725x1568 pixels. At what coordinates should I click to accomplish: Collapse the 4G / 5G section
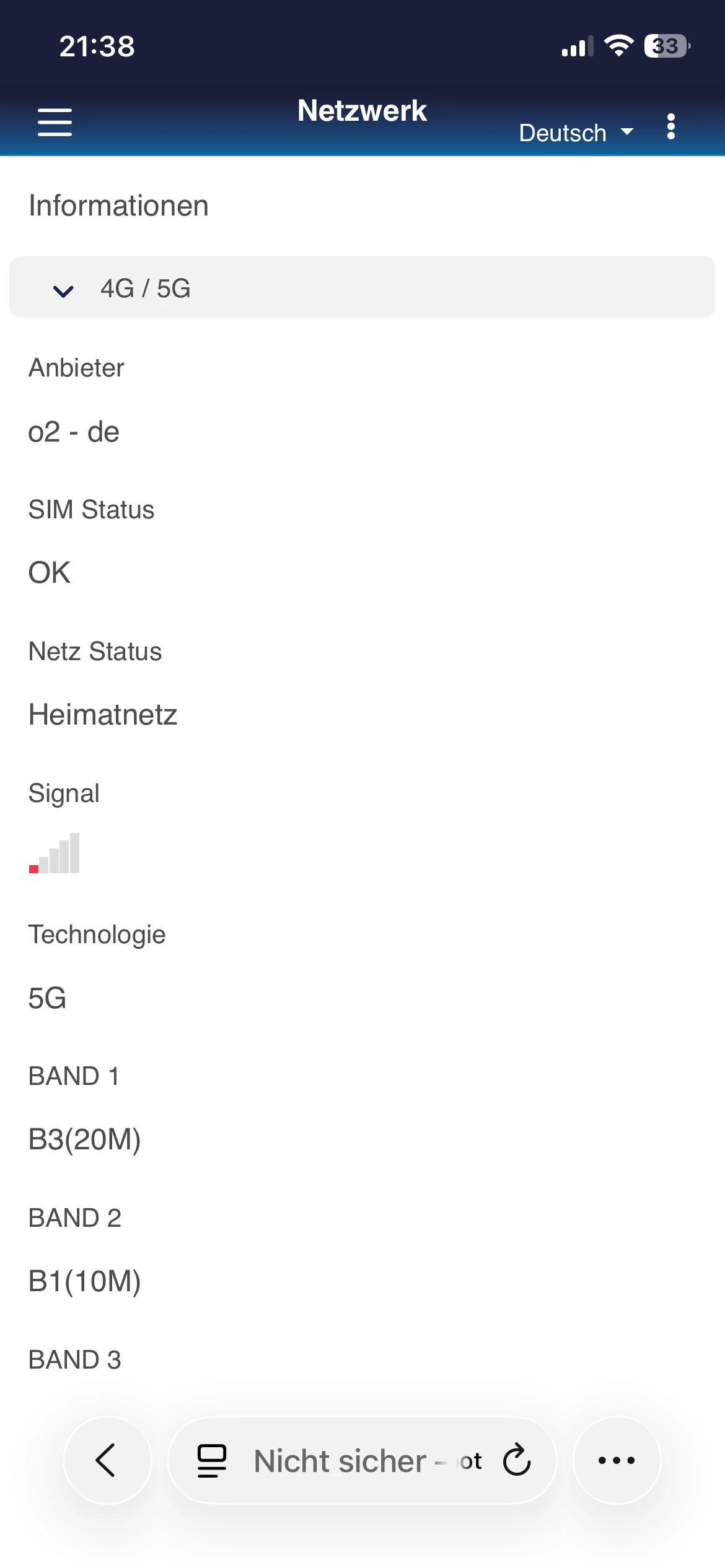[x=362, y=288]
